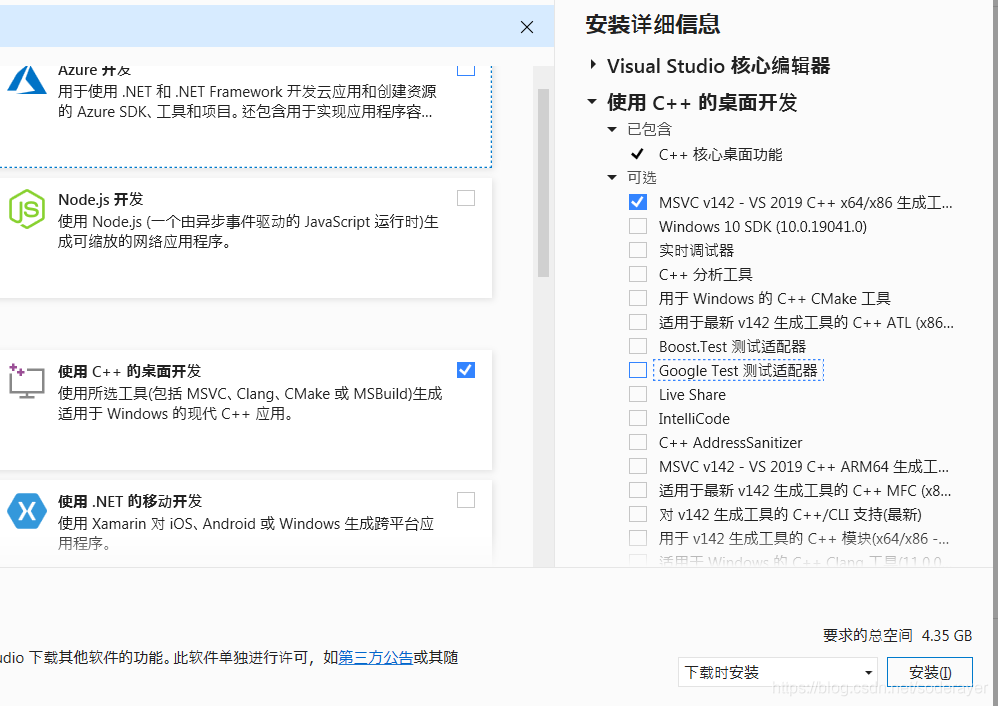Expand the Visual Studio 核心编辑器 section
This screenshot has width=998, height=706.
click(x=593, y=64)
